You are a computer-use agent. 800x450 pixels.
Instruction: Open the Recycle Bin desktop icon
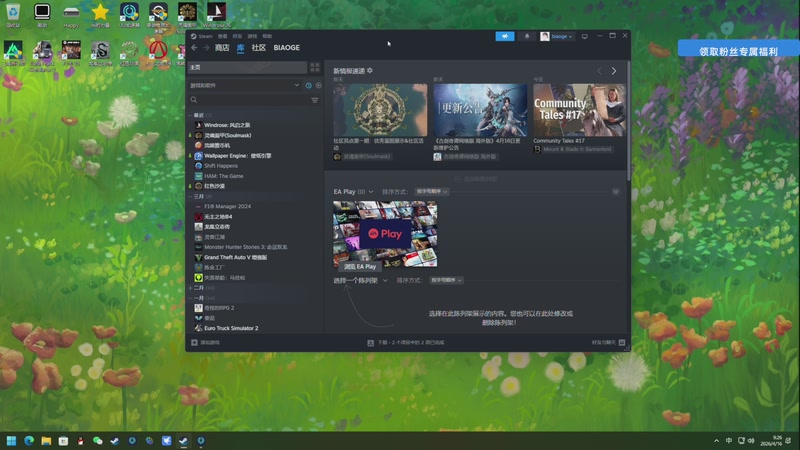tap(13, 14)
